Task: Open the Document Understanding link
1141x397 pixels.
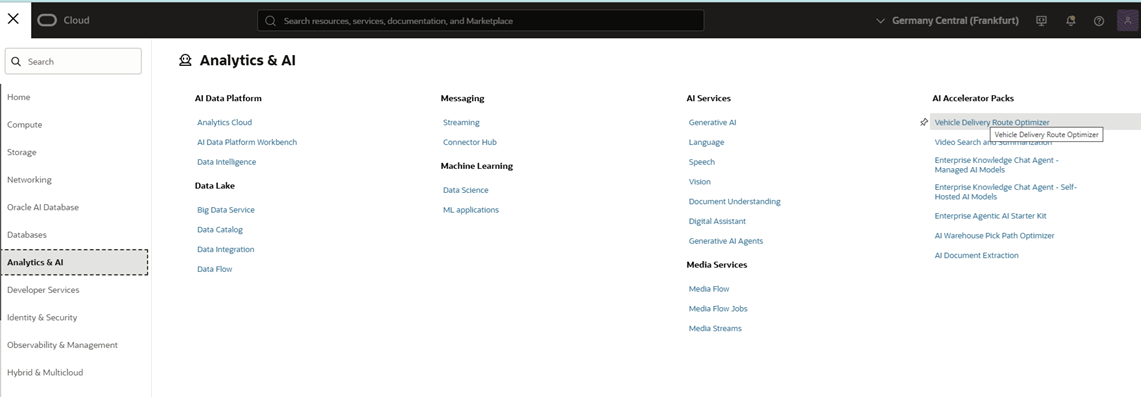Action: point(735,201)
